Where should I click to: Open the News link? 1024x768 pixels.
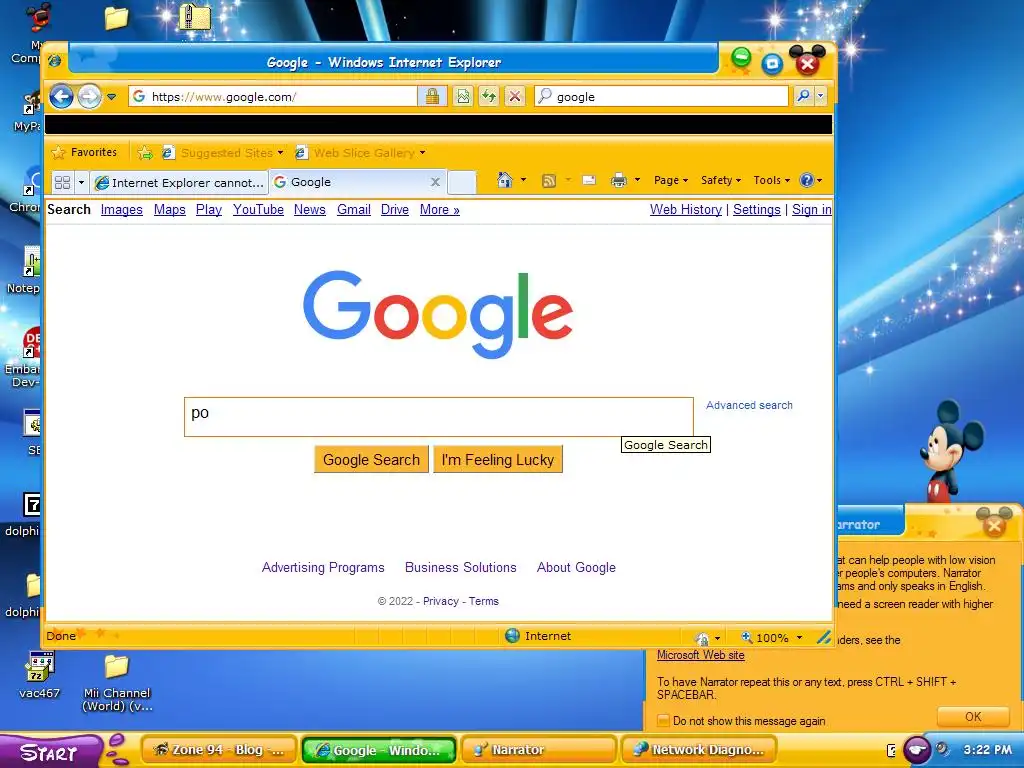(x=310, y=210)
